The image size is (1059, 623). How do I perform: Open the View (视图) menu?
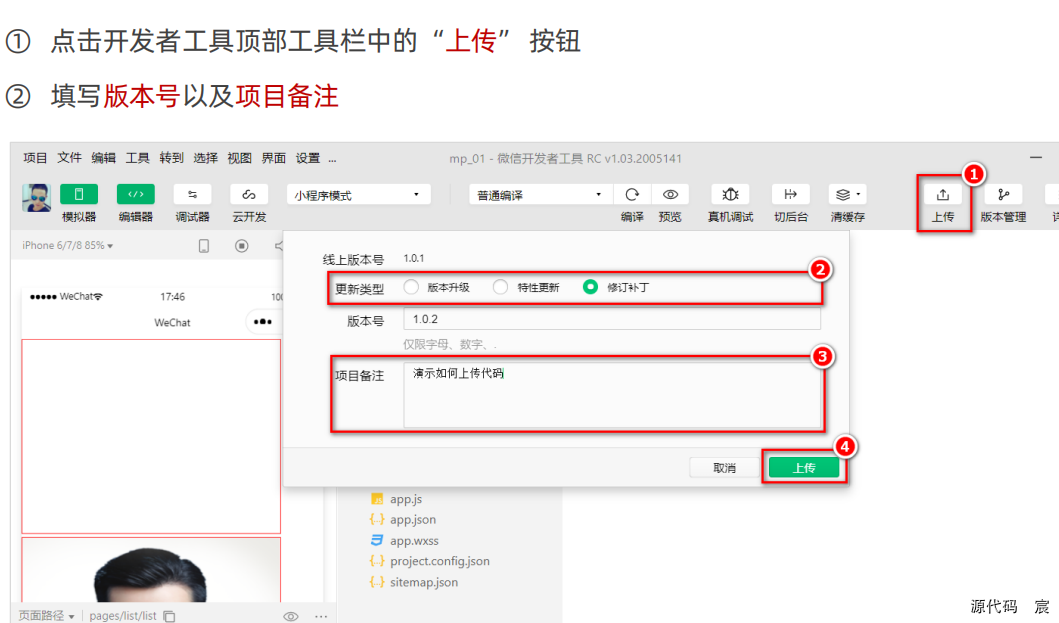pyautogui.click(x=240, y=158)
